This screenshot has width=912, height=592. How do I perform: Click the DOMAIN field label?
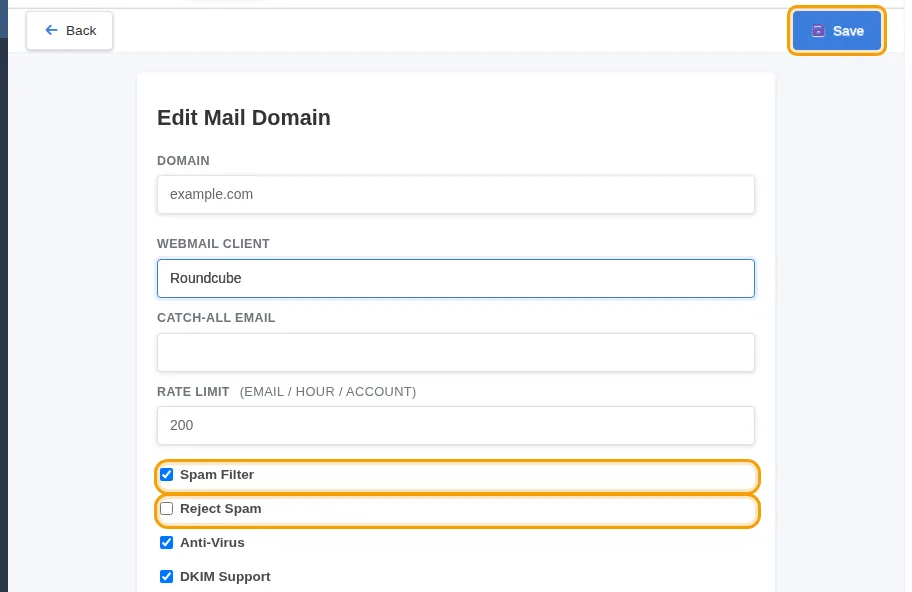(x=183, y=161)
